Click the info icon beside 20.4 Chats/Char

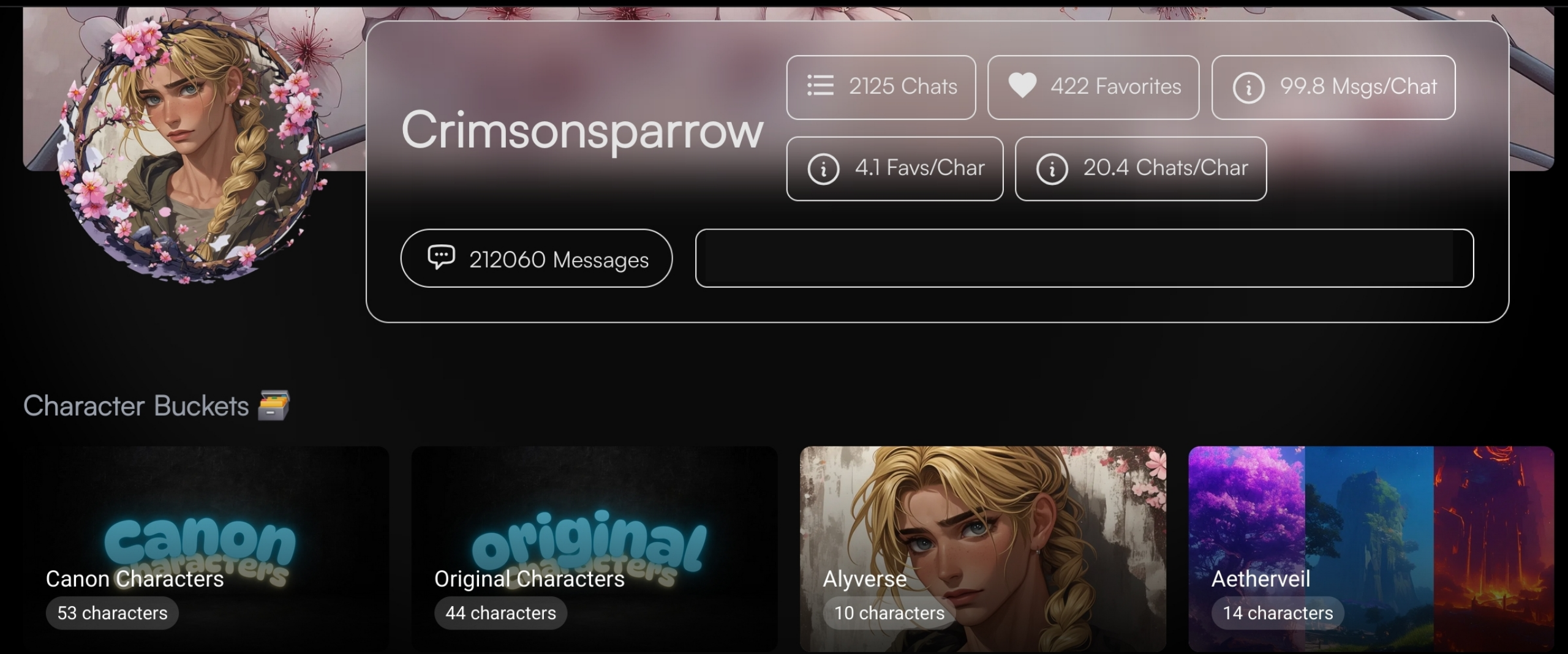(x=1052, y=168)
